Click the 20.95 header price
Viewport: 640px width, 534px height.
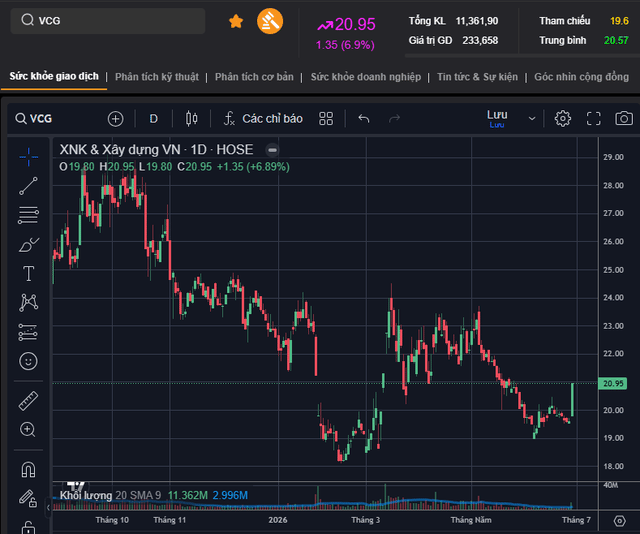(x=355, y=24)
